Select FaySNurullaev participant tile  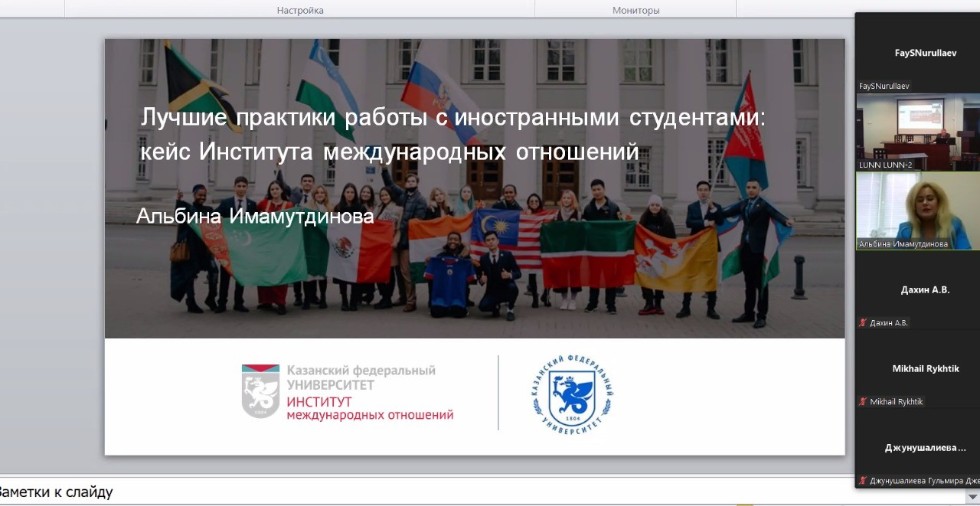pos(917,53)
